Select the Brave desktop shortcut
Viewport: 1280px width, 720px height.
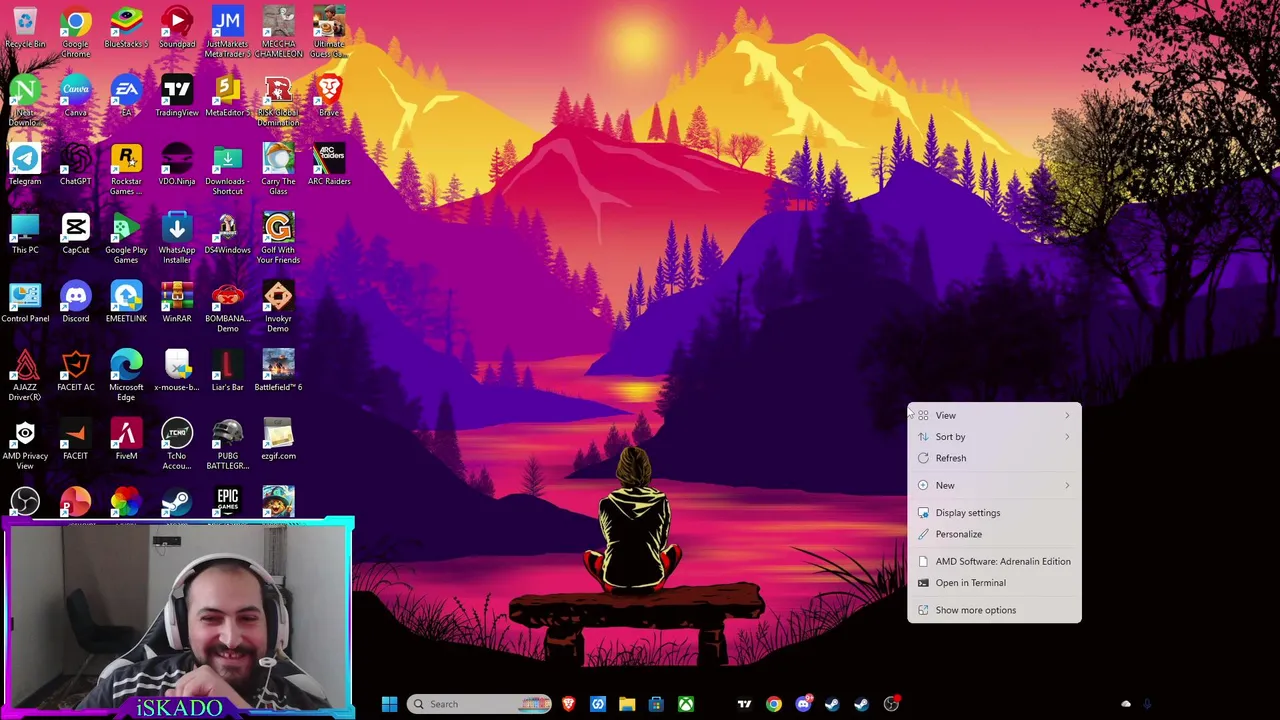coord(329,97)
